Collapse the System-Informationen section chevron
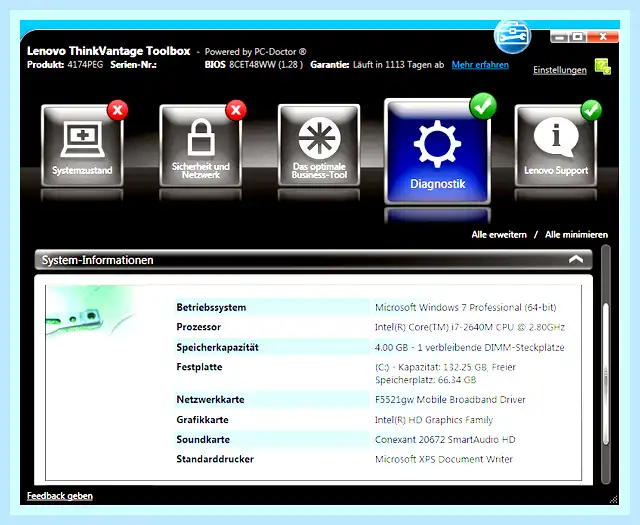The image size is (640, 525). pos(576,259)
